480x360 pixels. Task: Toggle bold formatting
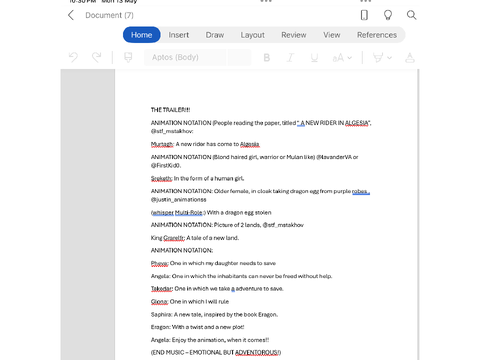click(x=266, y=58)
